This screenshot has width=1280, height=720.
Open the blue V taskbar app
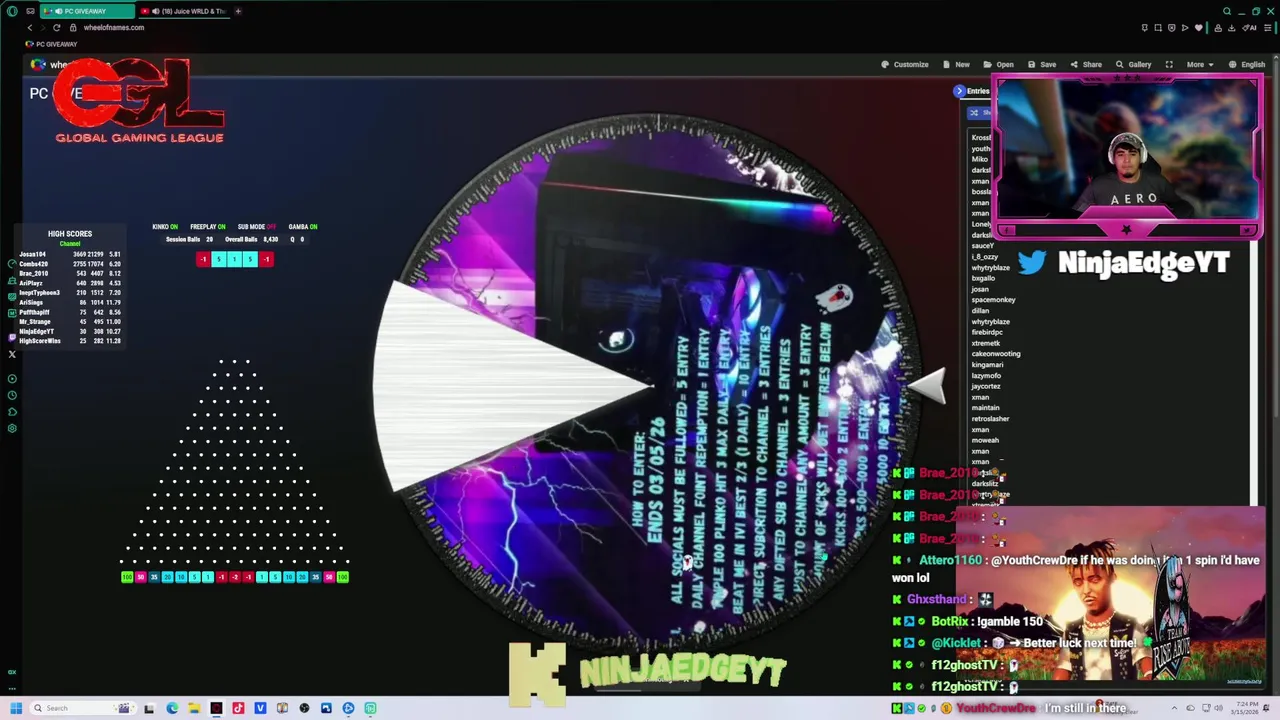(x=260, y=708)
